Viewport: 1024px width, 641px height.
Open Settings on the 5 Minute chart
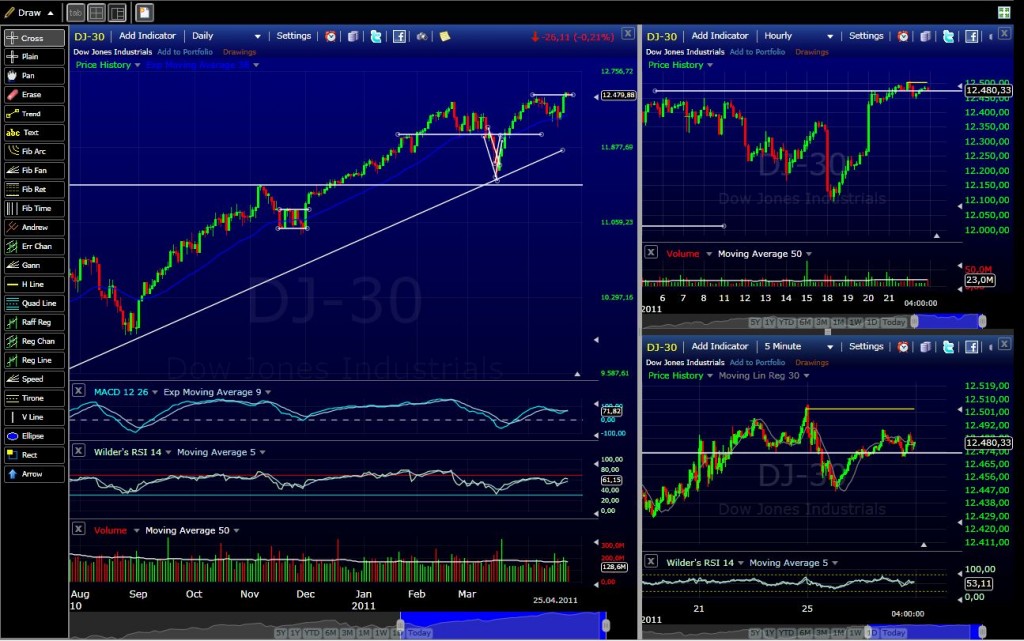click(866, 347)
